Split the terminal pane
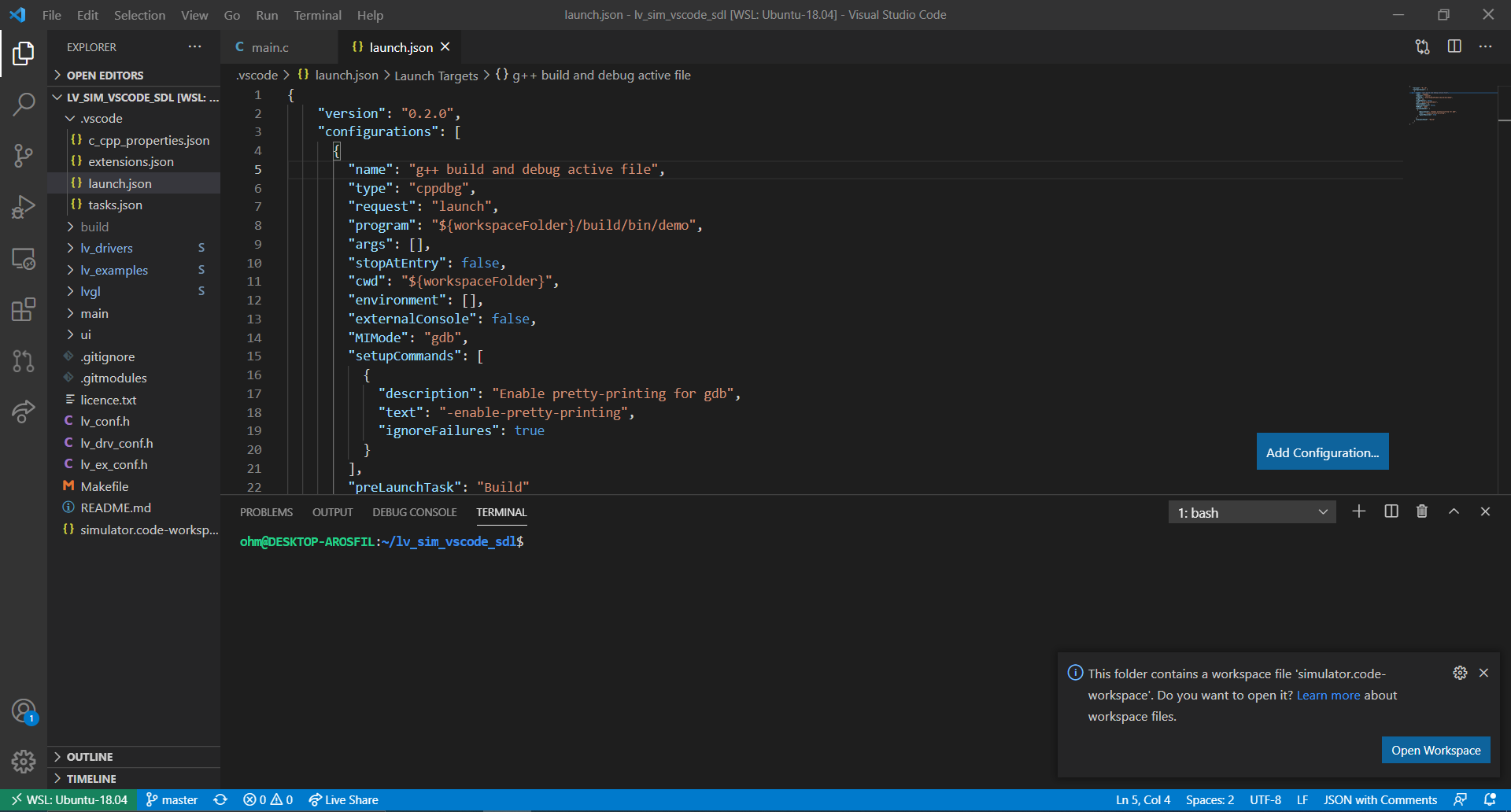Viewport: 1511px width, 812px height. (1391, 511)
